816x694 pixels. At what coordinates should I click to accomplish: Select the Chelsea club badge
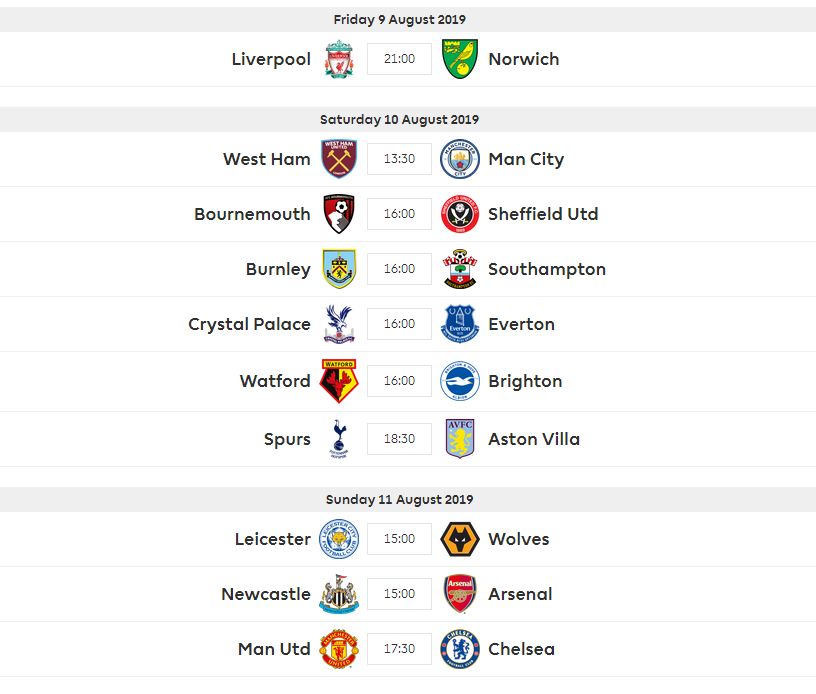[x=460, y=649]
